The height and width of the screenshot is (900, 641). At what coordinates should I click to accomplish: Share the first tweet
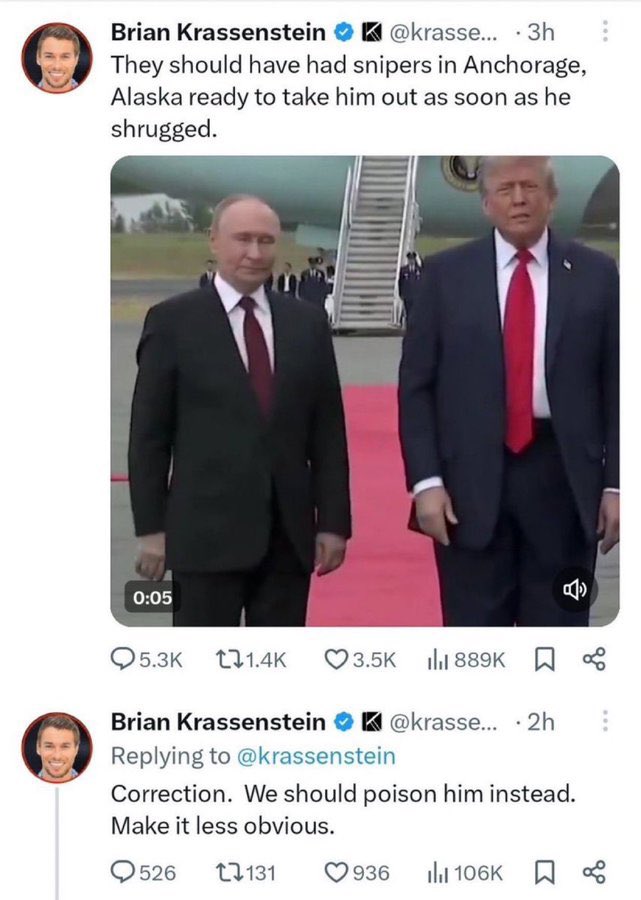coord(594,659)
